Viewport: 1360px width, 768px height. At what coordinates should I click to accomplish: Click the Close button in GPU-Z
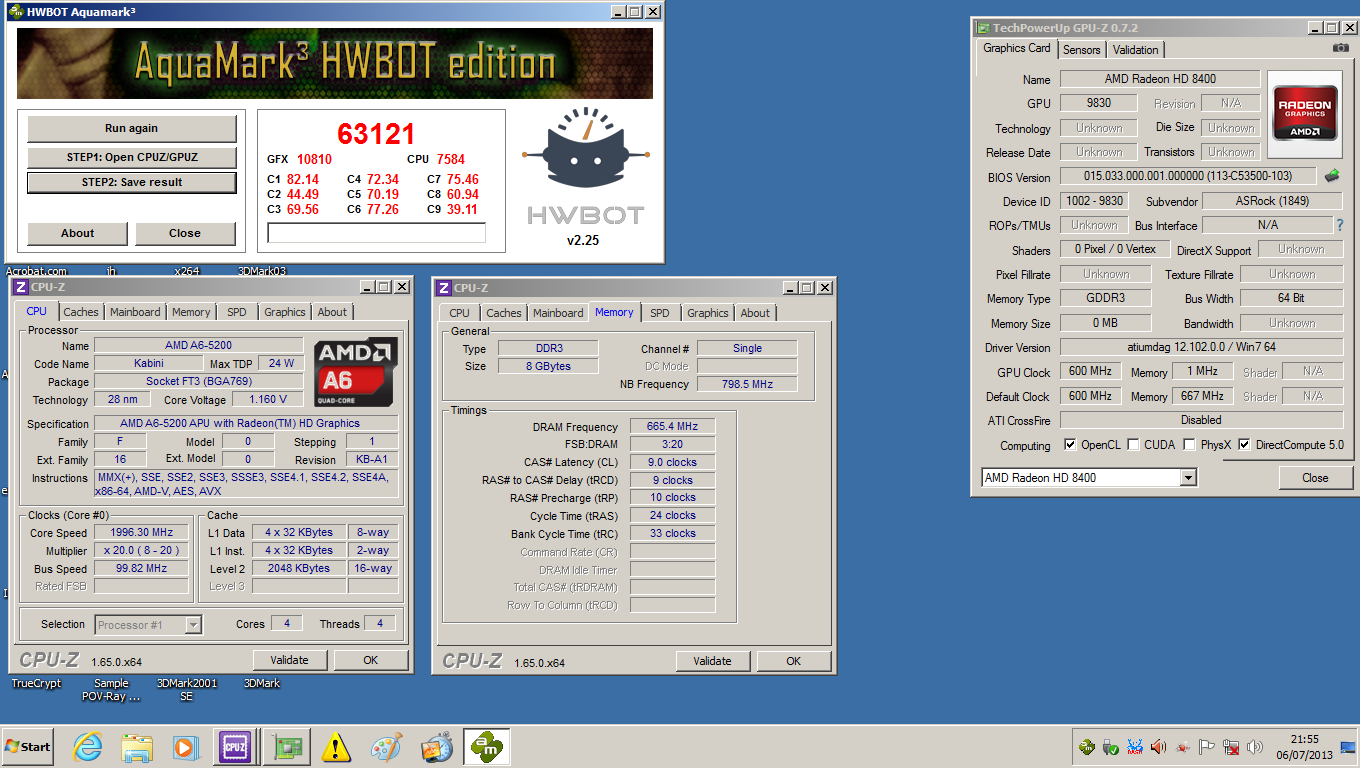[1315, 478]
